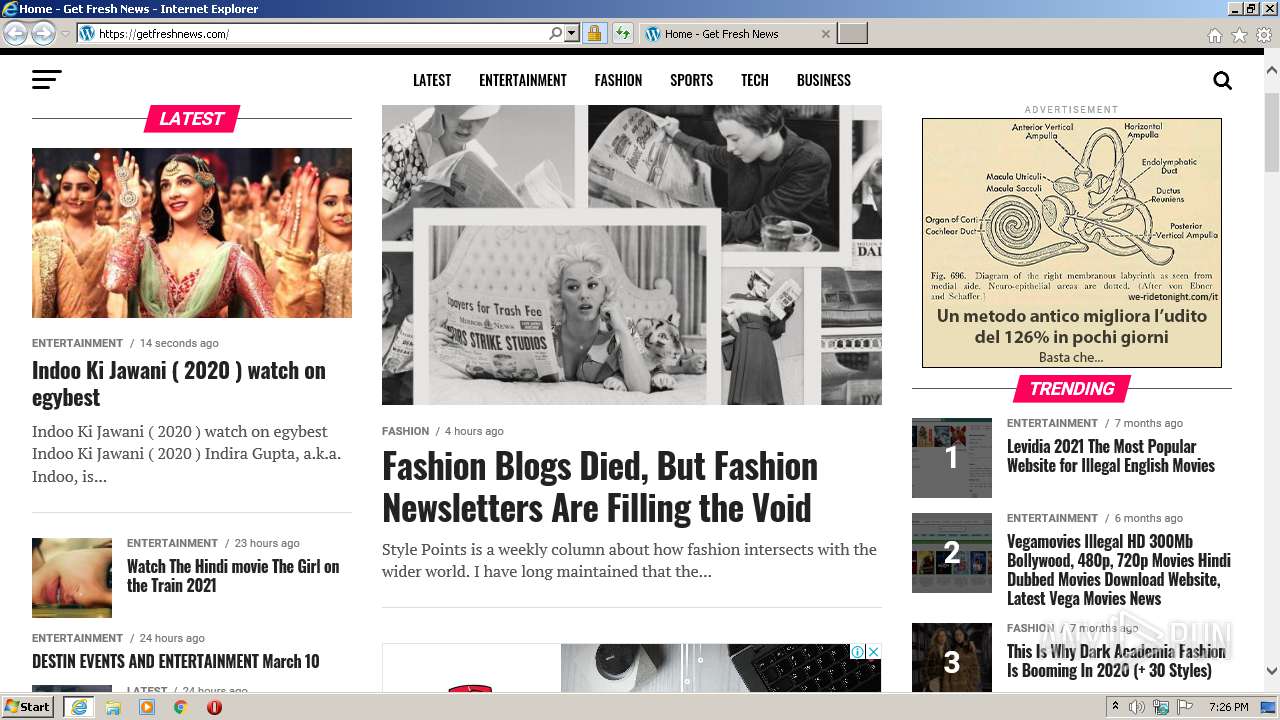The height and width of the screenshot is (720, 1280).
Task: Open a new blank tab
Action: point(852,34)
